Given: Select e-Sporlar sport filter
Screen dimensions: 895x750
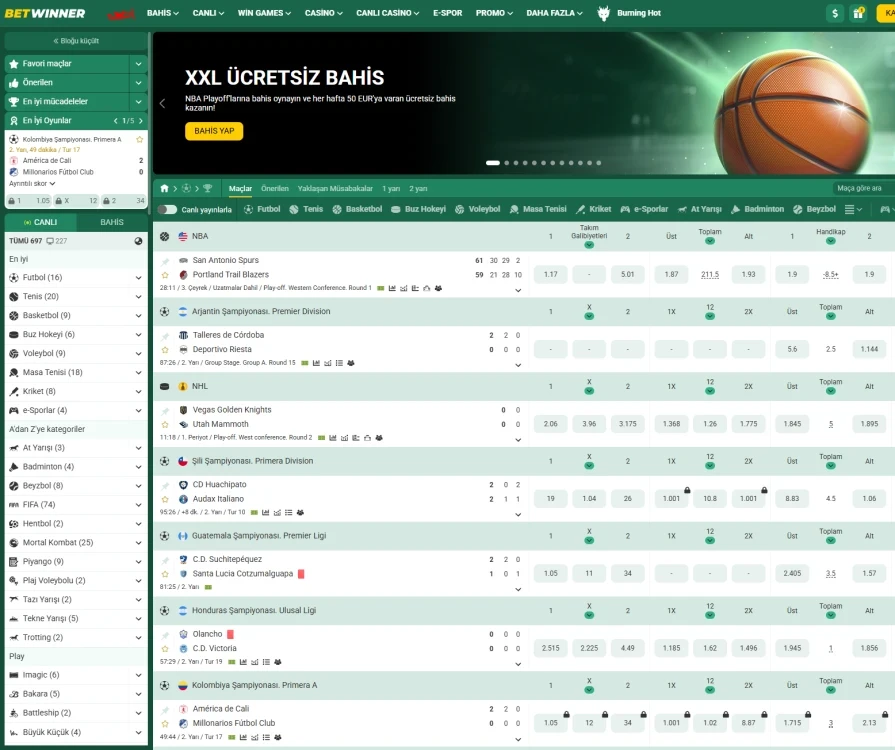Looking at the screenshot, I should pos(644,209).
